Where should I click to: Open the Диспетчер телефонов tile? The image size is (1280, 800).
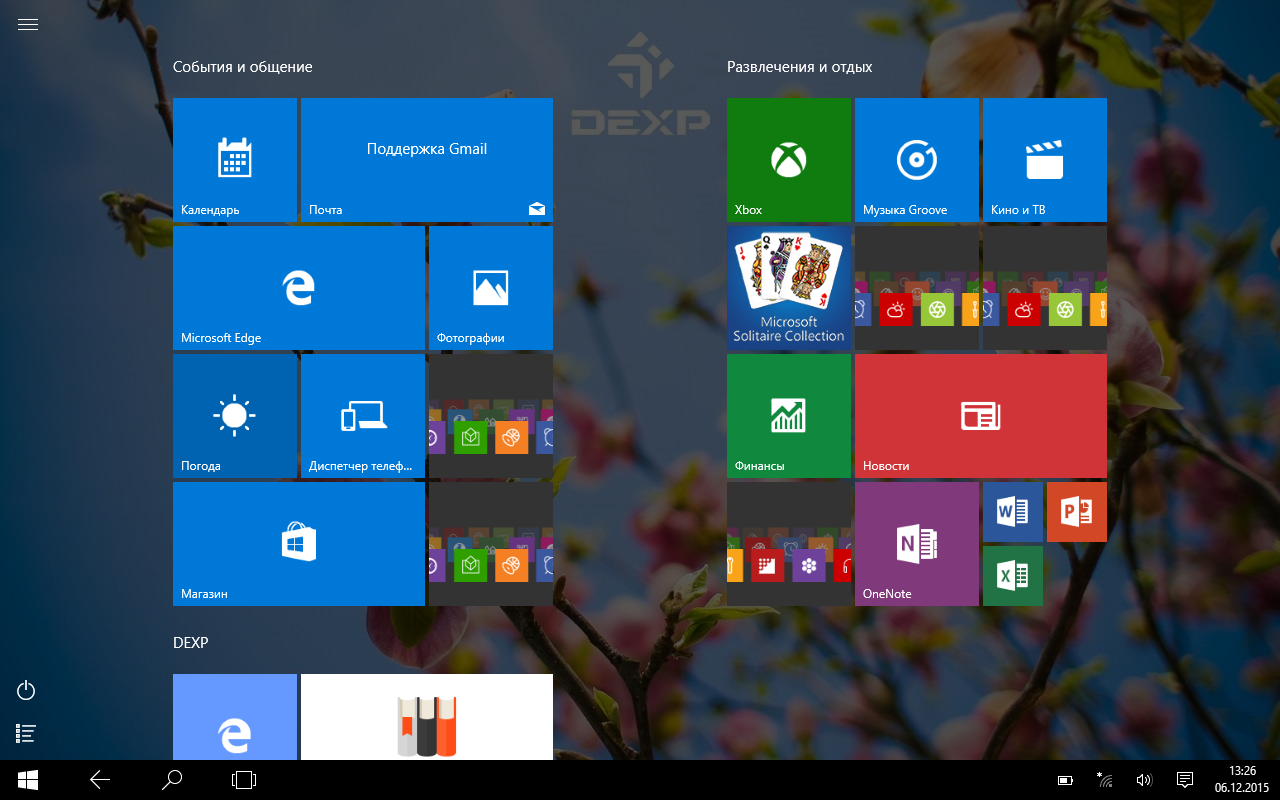point(363,416)
